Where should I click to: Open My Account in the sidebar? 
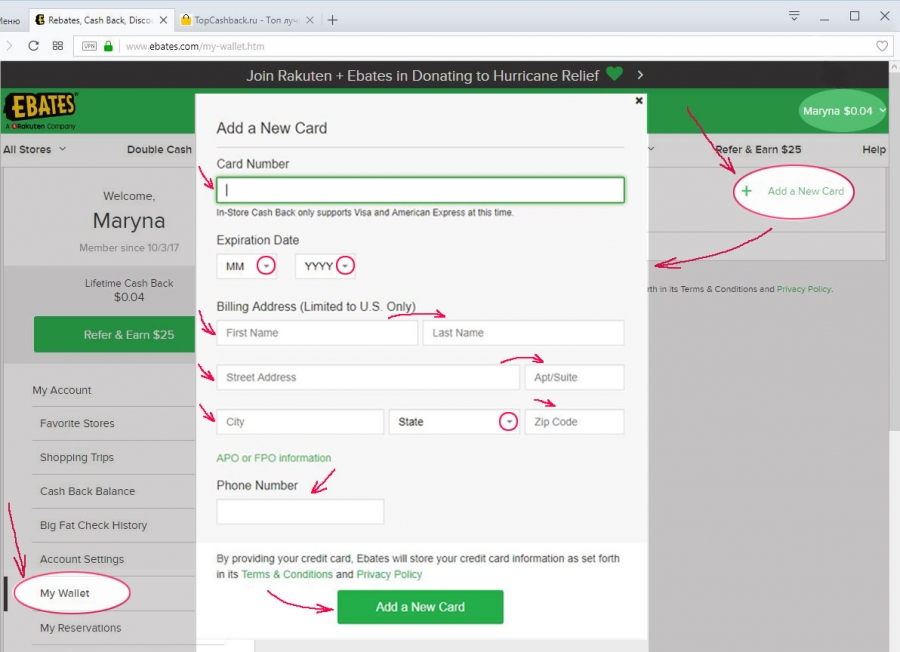[x=62, y=390]
